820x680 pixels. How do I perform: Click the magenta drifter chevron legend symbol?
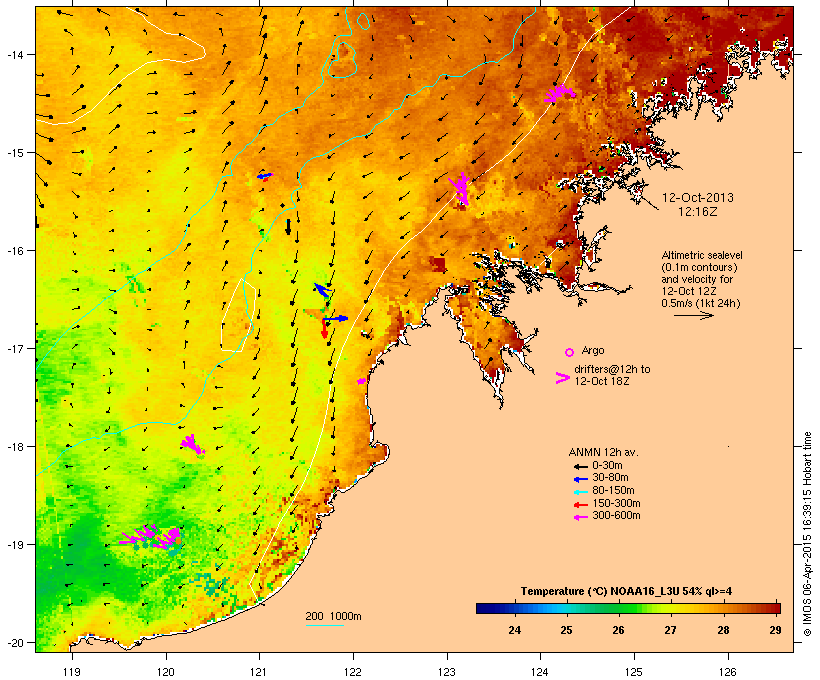pos(562,378)
